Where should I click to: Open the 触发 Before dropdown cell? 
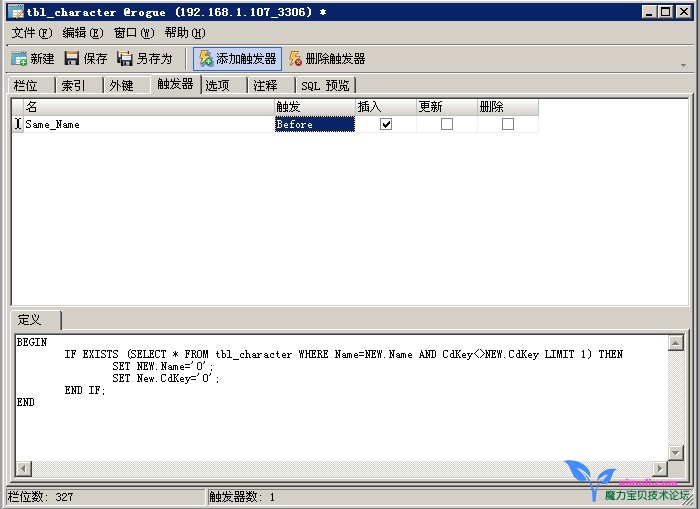click(314, 124)
